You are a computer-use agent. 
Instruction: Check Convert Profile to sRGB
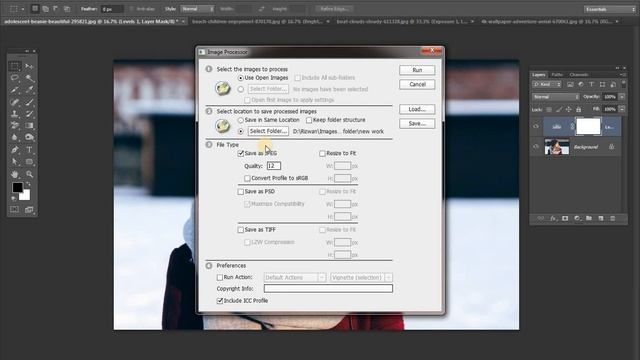pyautogui.click(x=247, y=178)
